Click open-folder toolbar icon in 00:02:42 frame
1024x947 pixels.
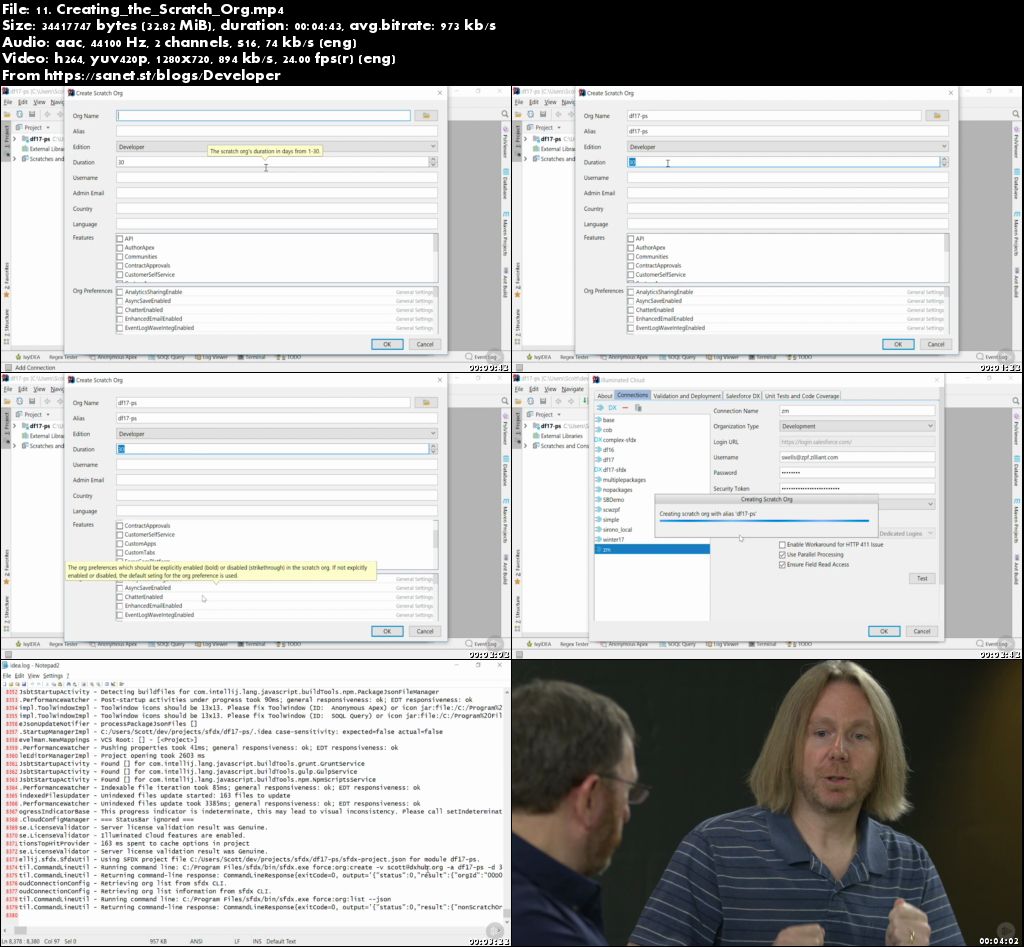519,401
